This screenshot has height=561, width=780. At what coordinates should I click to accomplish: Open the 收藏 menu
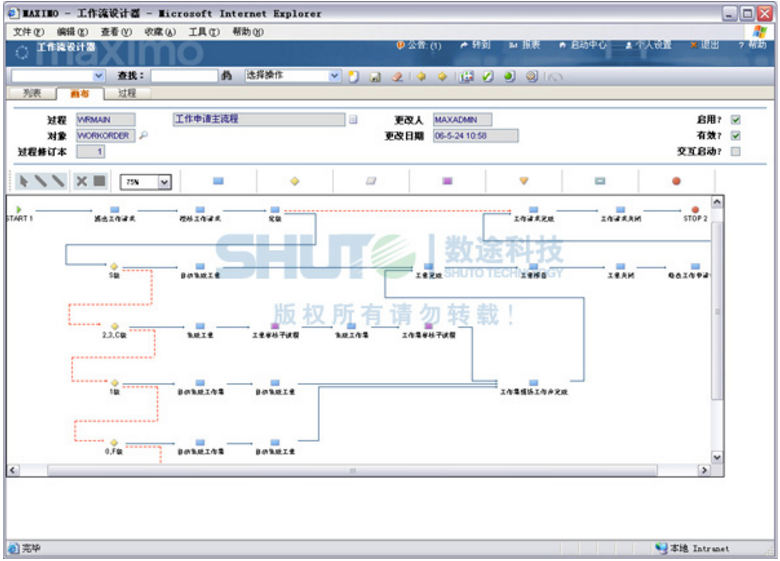pos(160,32)
